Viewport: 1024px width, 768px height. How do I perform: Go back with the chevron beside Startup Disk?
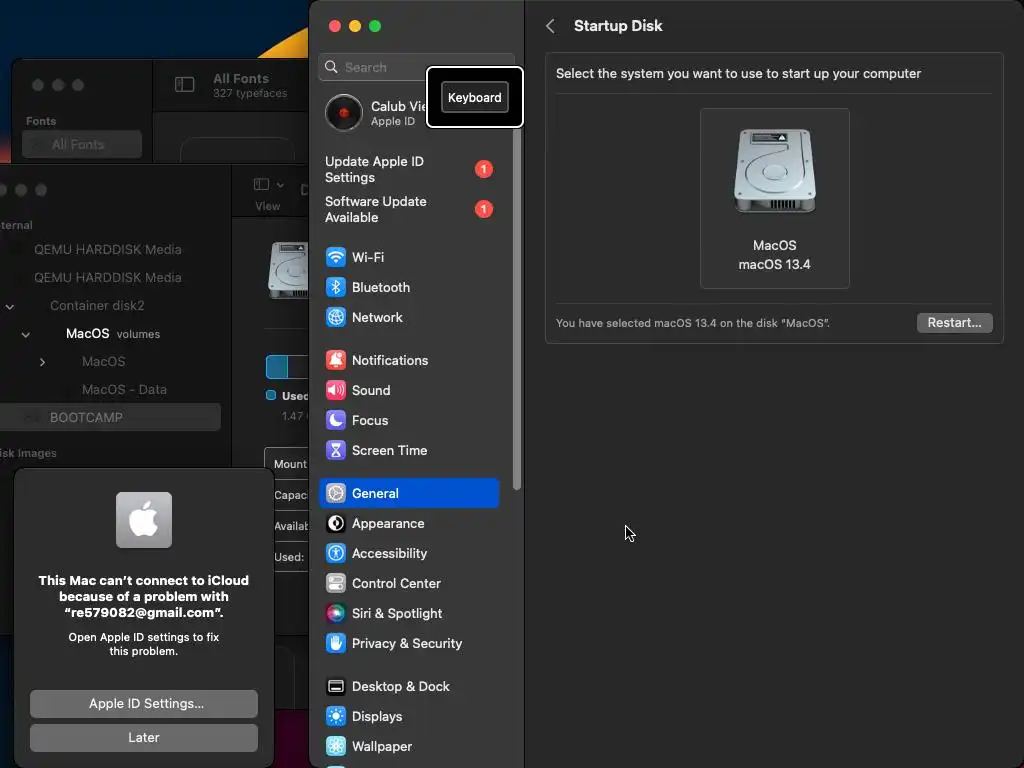click(x=551, y=26)
